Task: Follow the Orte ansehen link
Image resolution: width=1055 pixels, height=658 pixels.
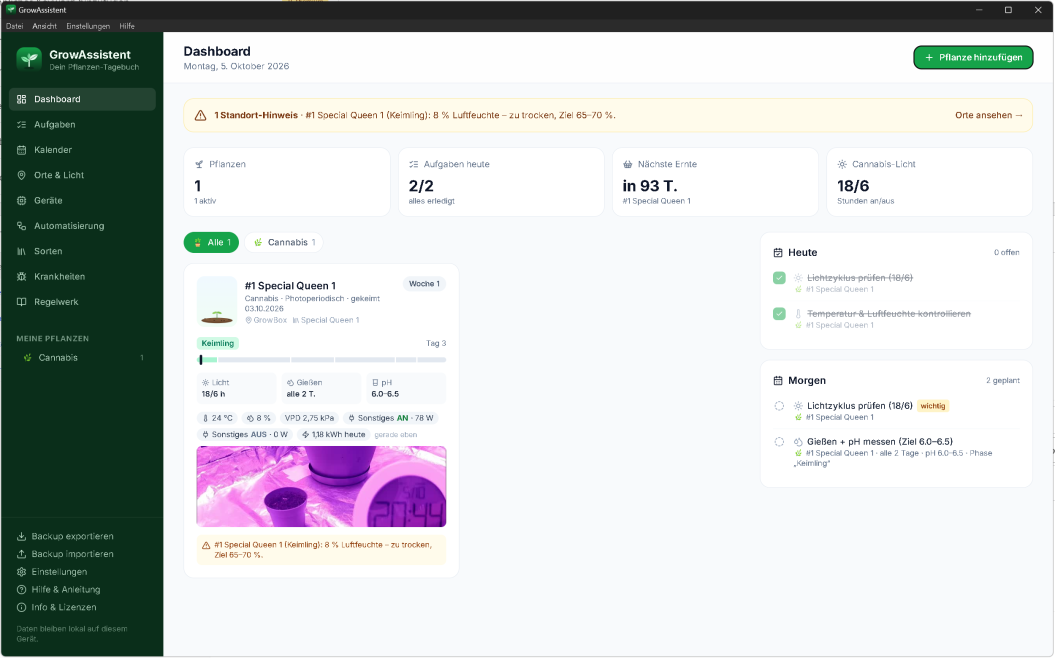Action: pyautogui.click(x=988, y=115)
